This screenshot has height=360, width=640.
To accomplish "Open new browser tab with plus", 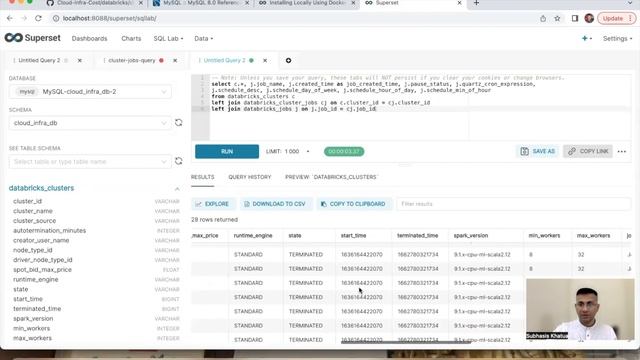I will (476, 3).
